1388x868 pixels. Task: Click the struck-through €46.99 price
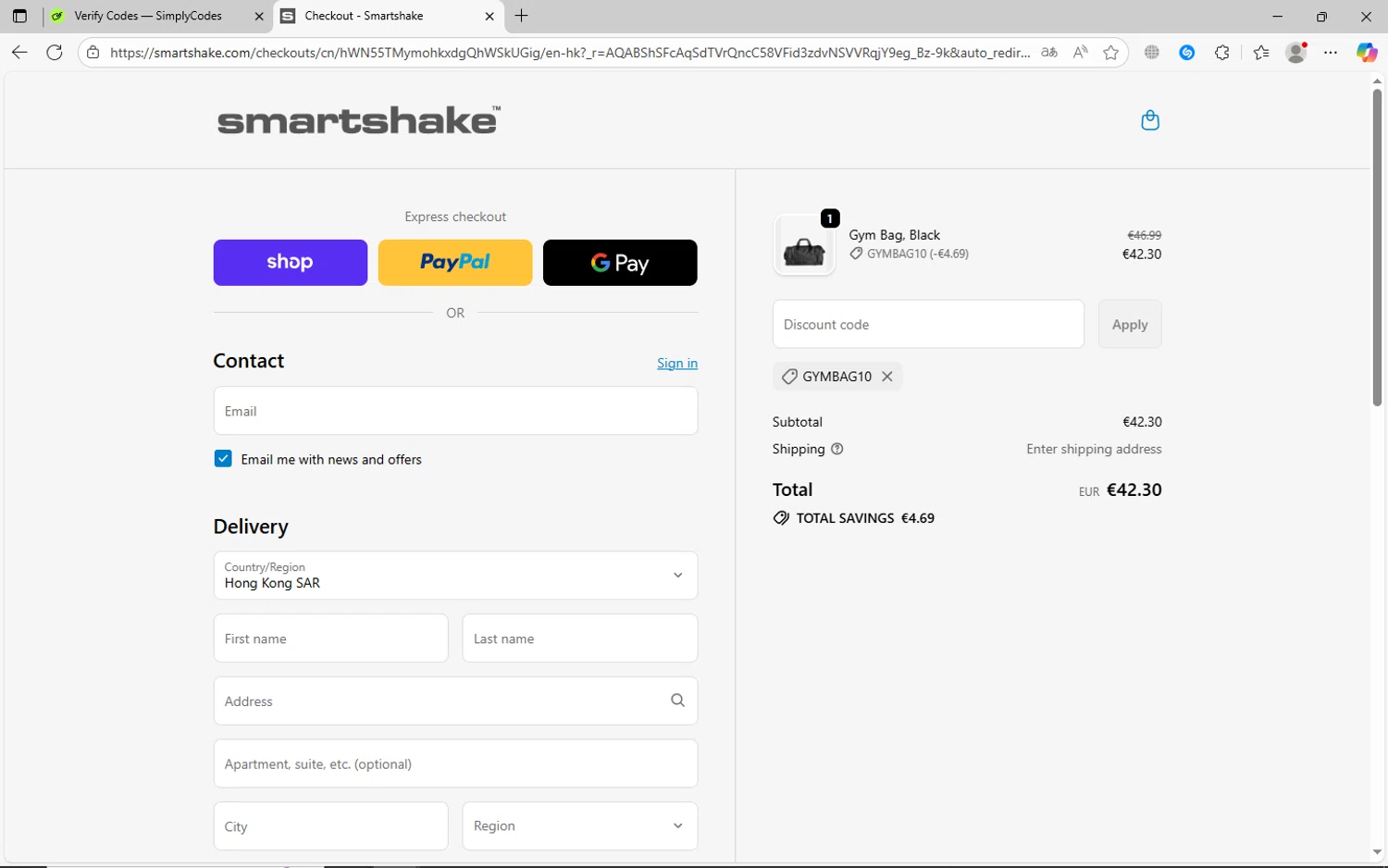coord(1144,235)
